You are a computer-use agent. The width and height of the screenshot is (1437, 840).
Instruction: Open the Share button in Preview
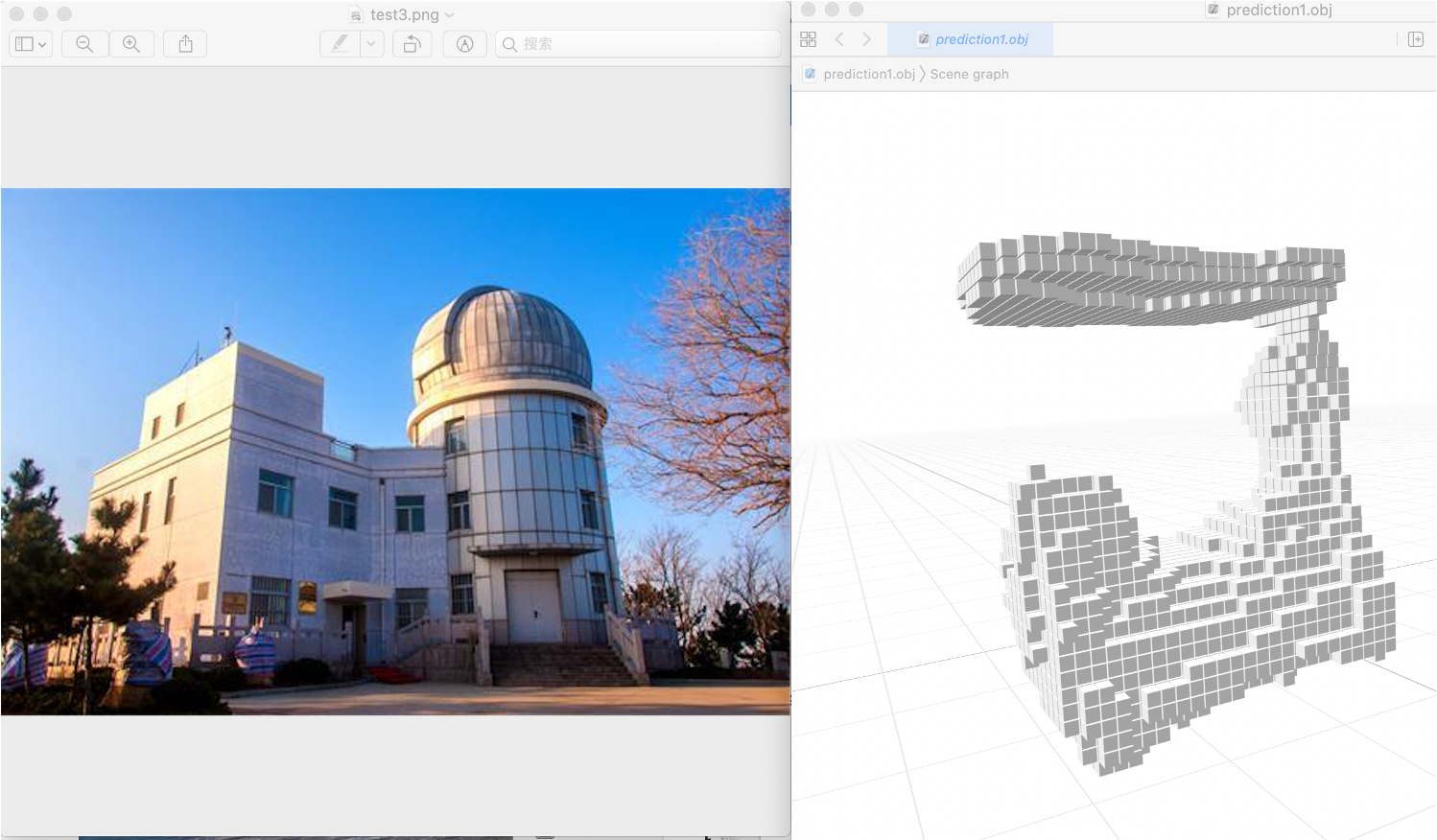pos(186,44)
